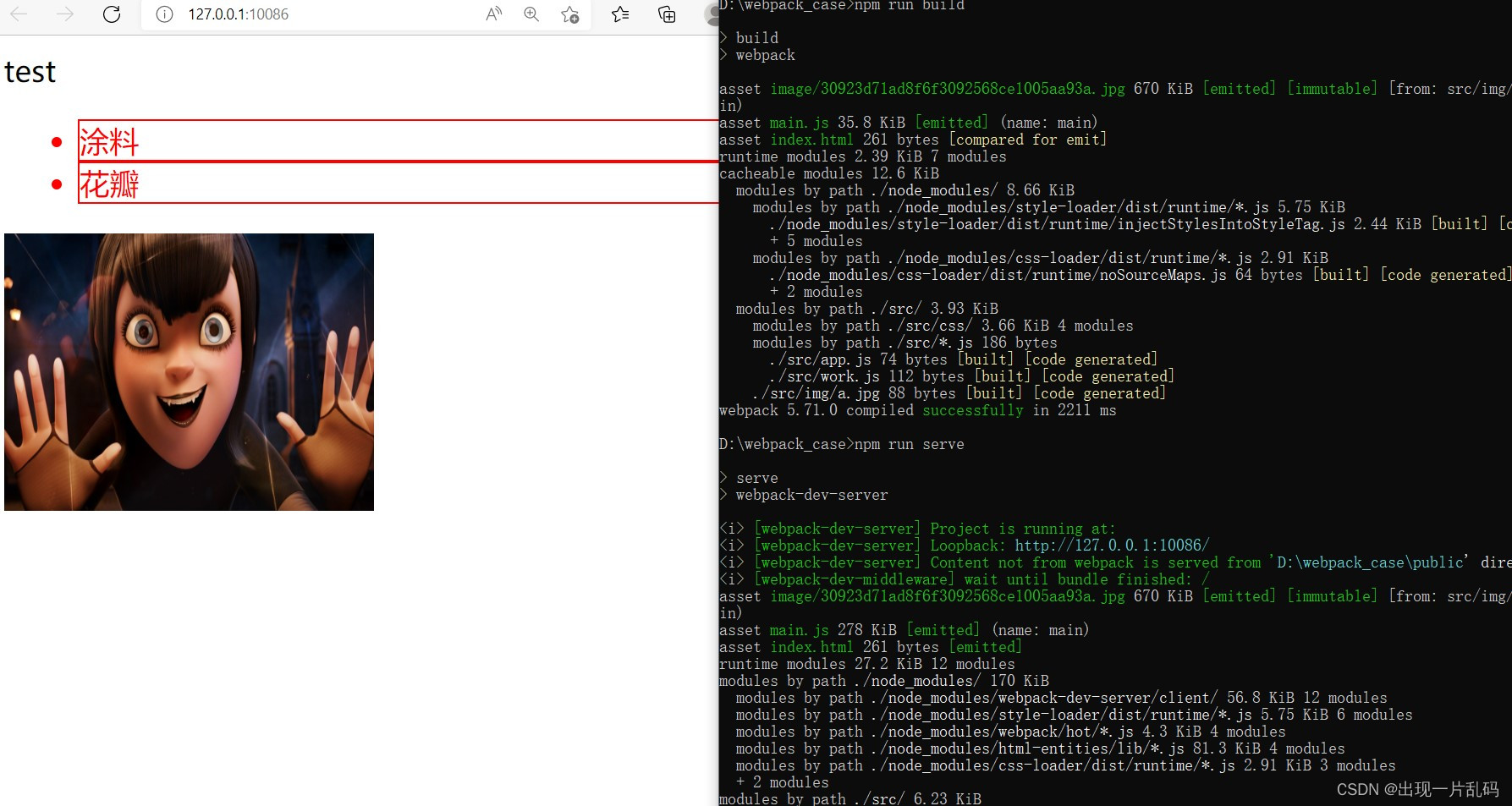Click the zoom magnifier icon in the address bar
The image size is (1512, 806).
[x=531, y=14]
